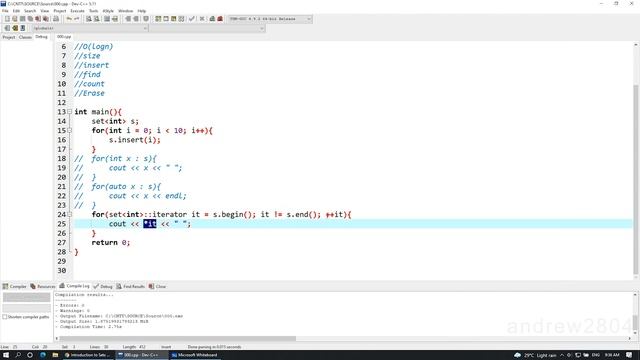The height and width of the screenshot is (360, 640).
Task: Click the red Delete Profiling Information icon
Action: [220, 19]
